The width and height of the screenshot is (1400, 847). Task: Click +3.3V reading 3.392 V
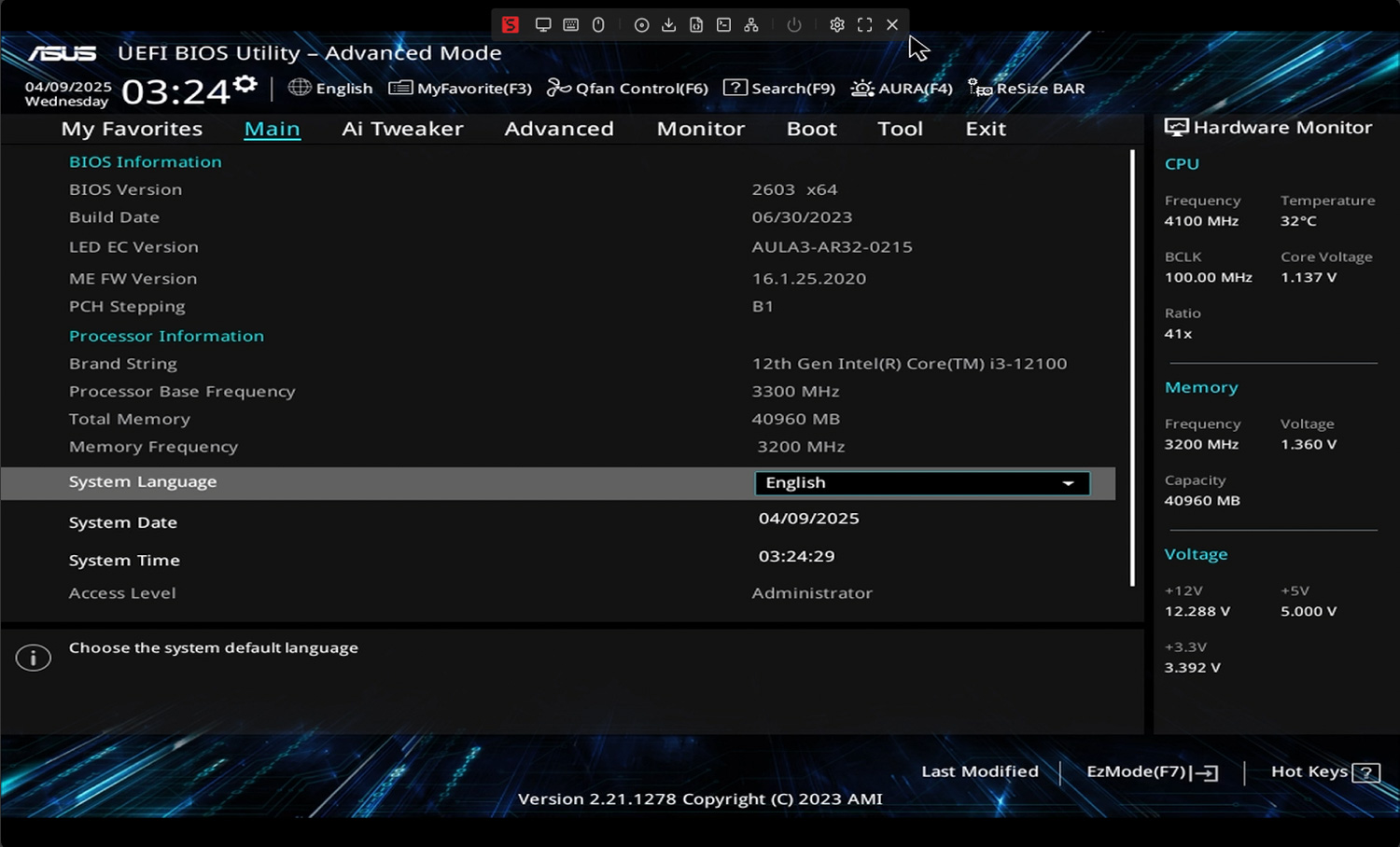1192,667
